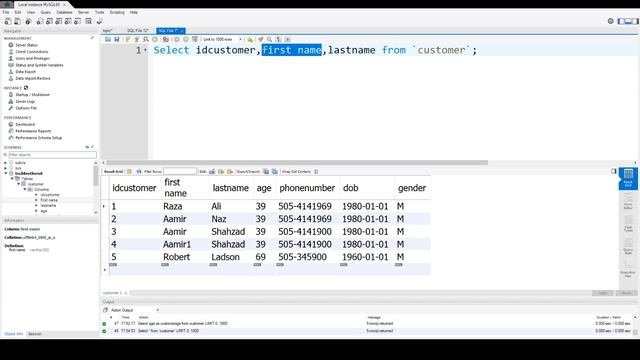
Task: Open the Action Output dropdown
Action: click(x=135, y=310)
